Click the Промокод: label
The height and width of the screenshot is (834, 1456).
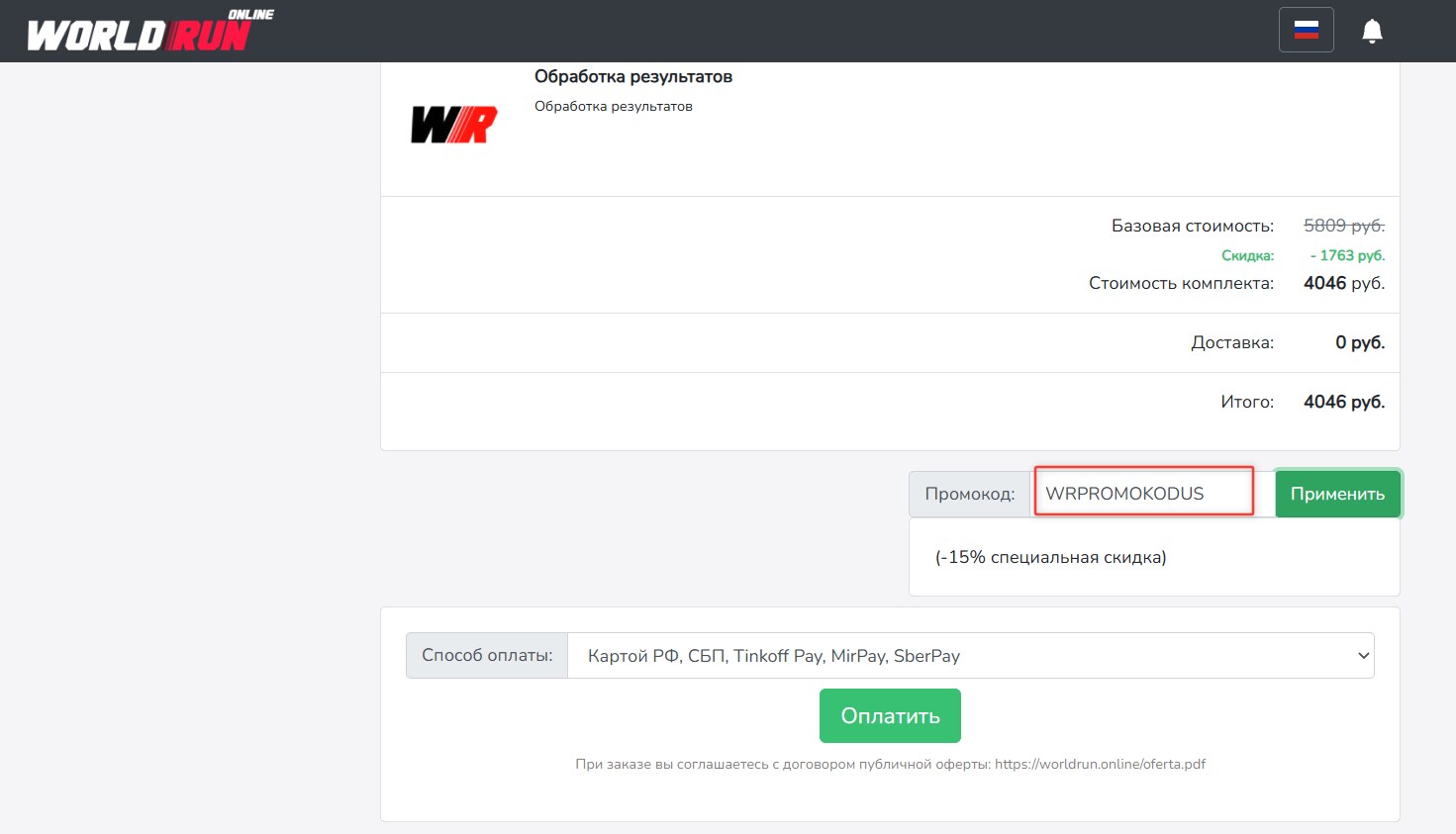(970, 494)
